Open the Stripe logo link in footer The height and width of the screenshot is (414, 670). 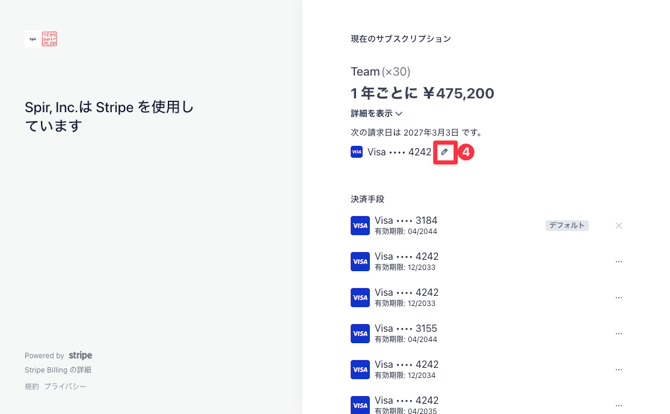click(80, 355)
